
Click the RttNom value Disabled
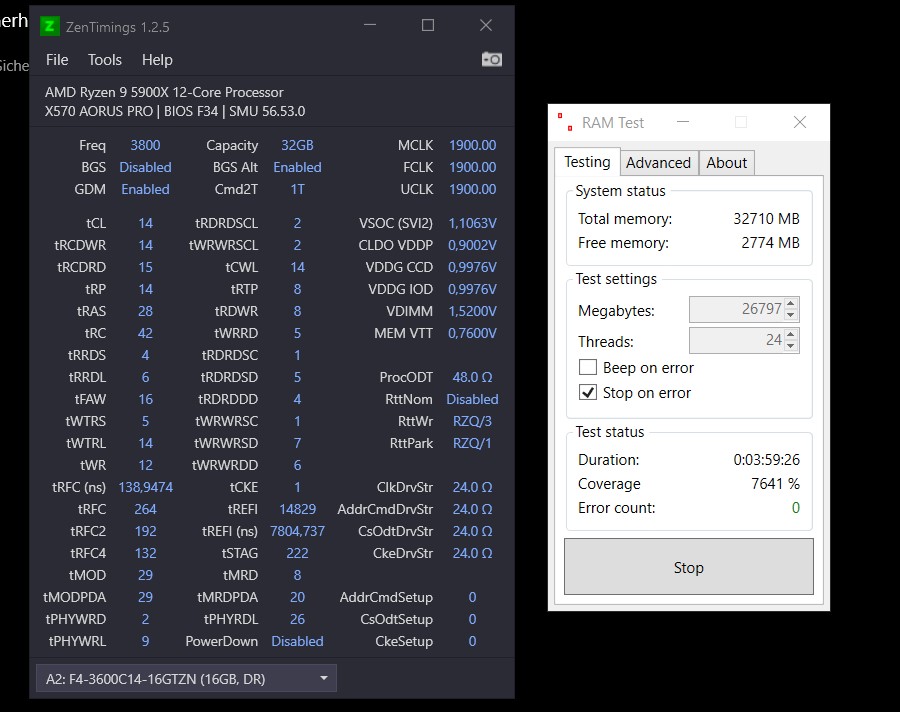coord(472,399)
